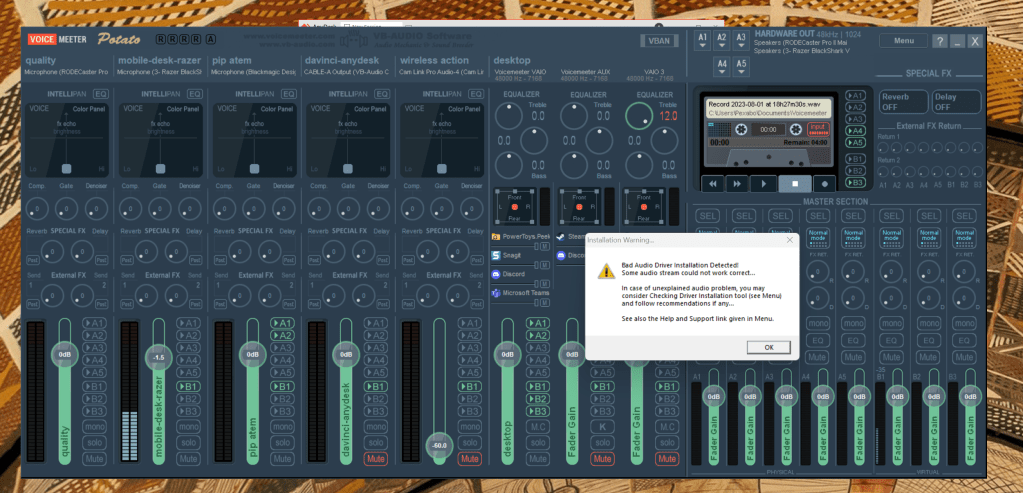Close the Installation Warning dialog with its X
The width and height of the screenshot is (1023, 493).
pyautogui.click(x=789, y=240)
